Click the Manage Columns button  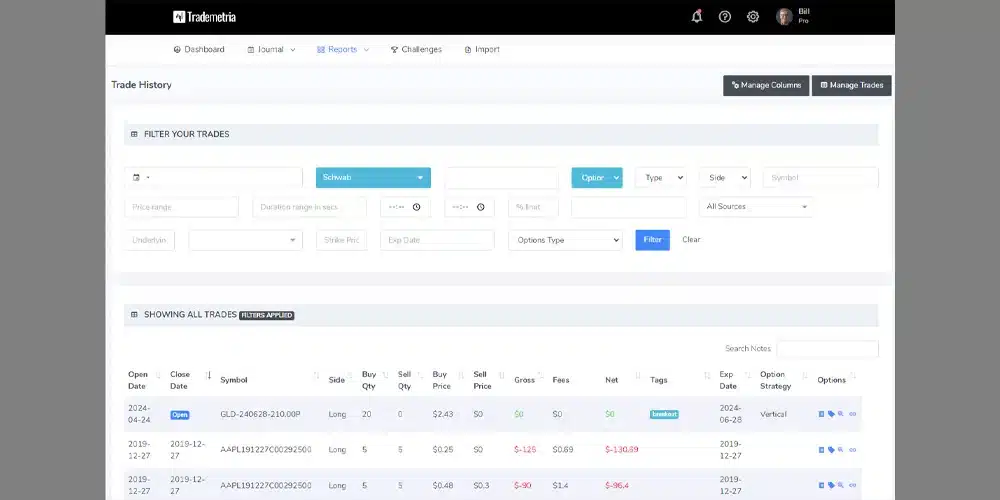coord(766,85)
